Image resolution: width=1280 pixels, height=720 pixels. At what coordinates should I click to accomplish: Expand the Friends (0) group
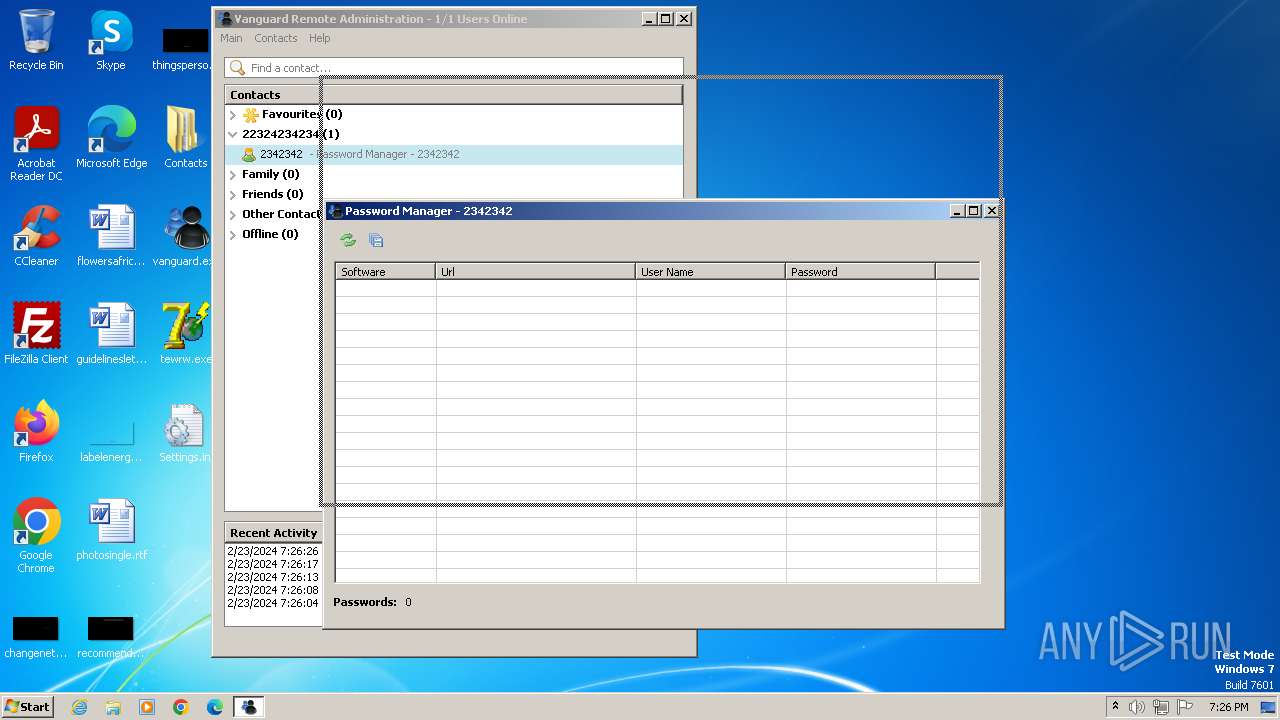(x=233, y=195)
